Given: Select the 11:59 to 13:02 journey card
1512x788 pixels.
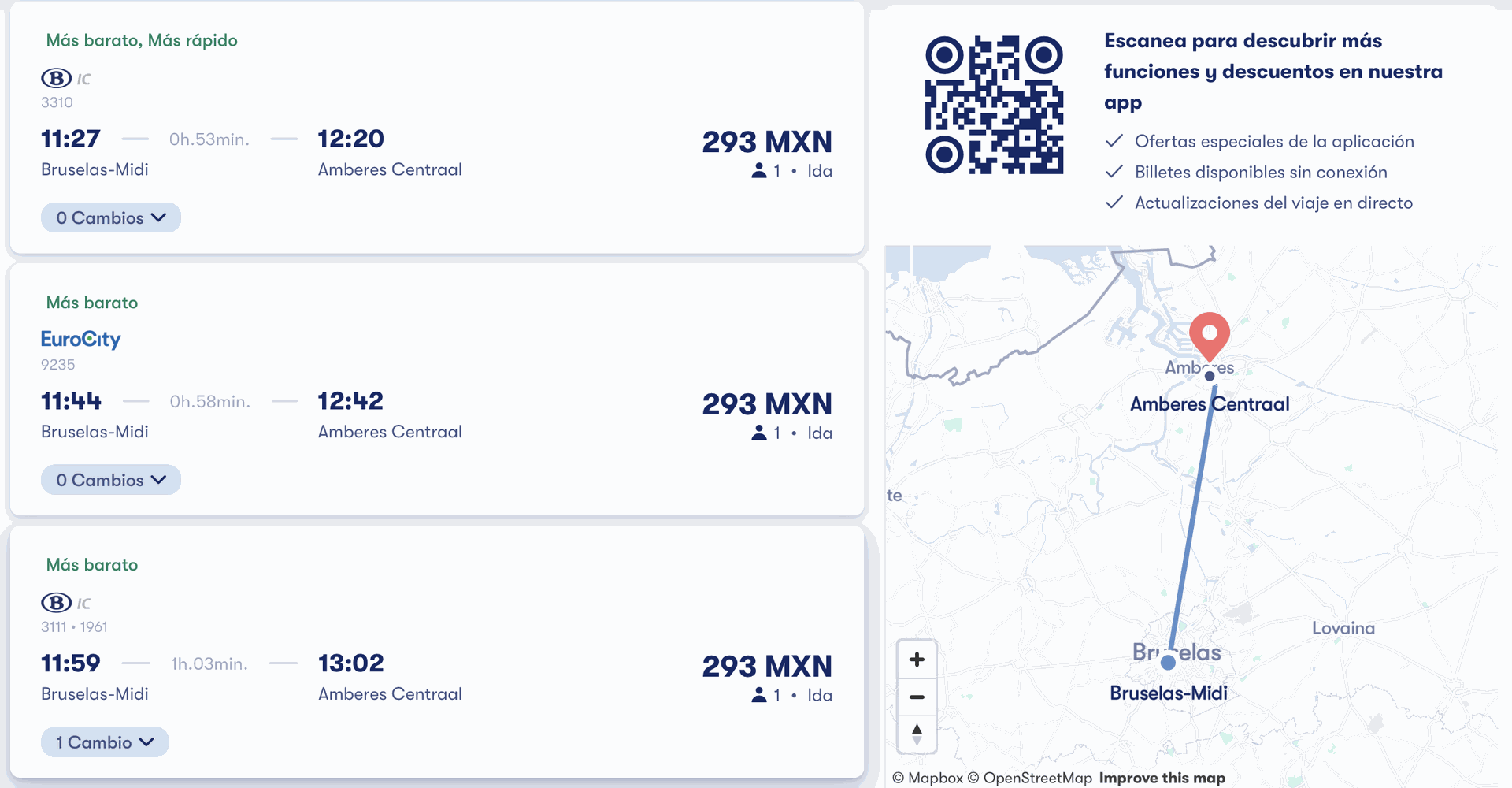Looking at the screenshot, I should [437, 652].
